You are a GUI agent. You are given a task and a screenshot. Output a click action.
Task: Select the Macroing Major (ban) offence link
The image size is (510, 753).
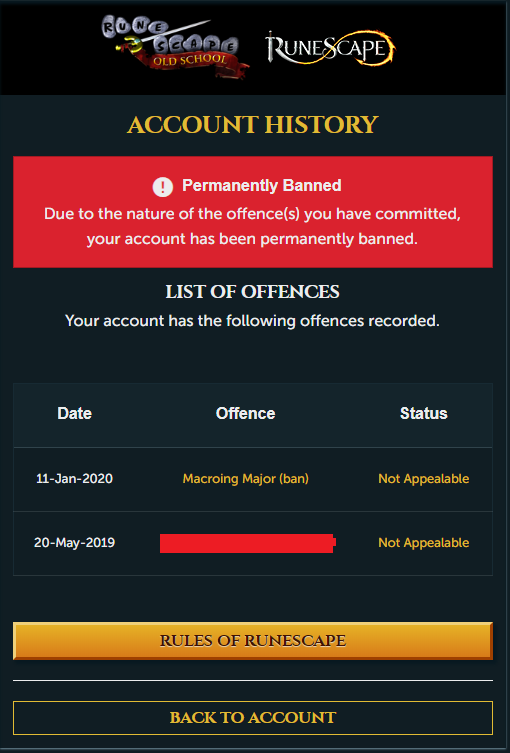coord(245,479)
